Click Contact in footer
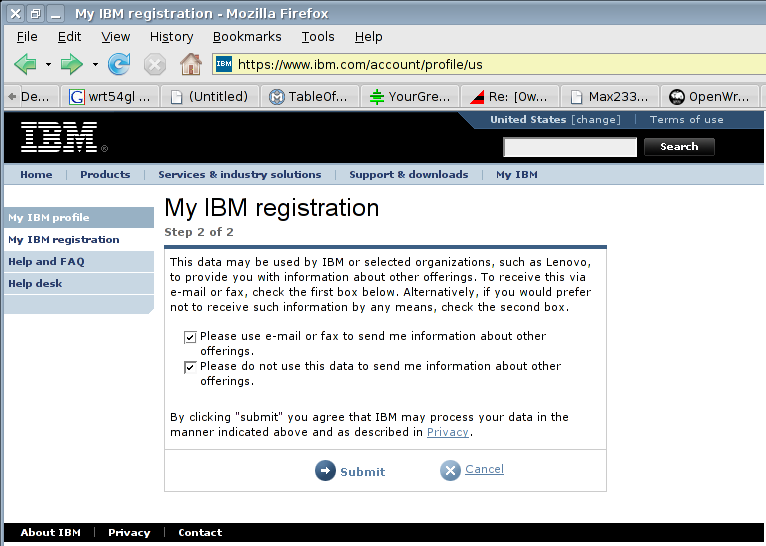766x546 pixels. (200, 532)
